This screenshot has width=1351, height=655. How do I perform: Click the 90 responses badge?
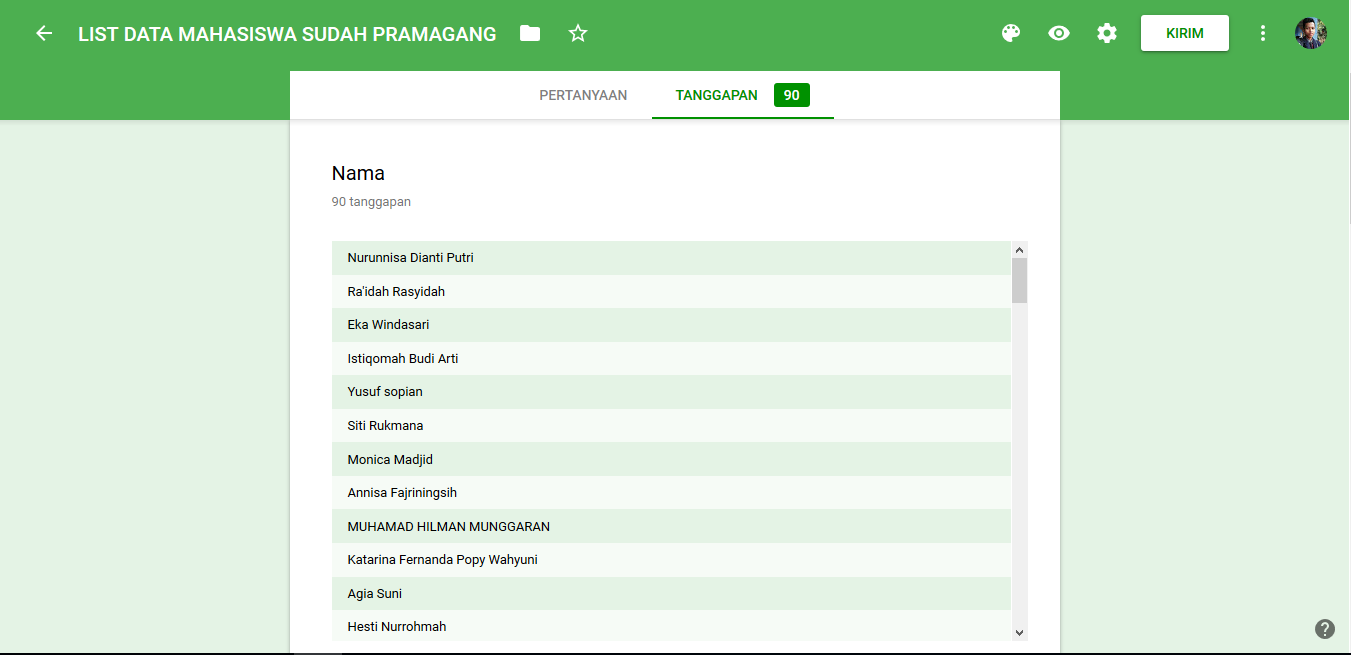[x=791, y=95]
